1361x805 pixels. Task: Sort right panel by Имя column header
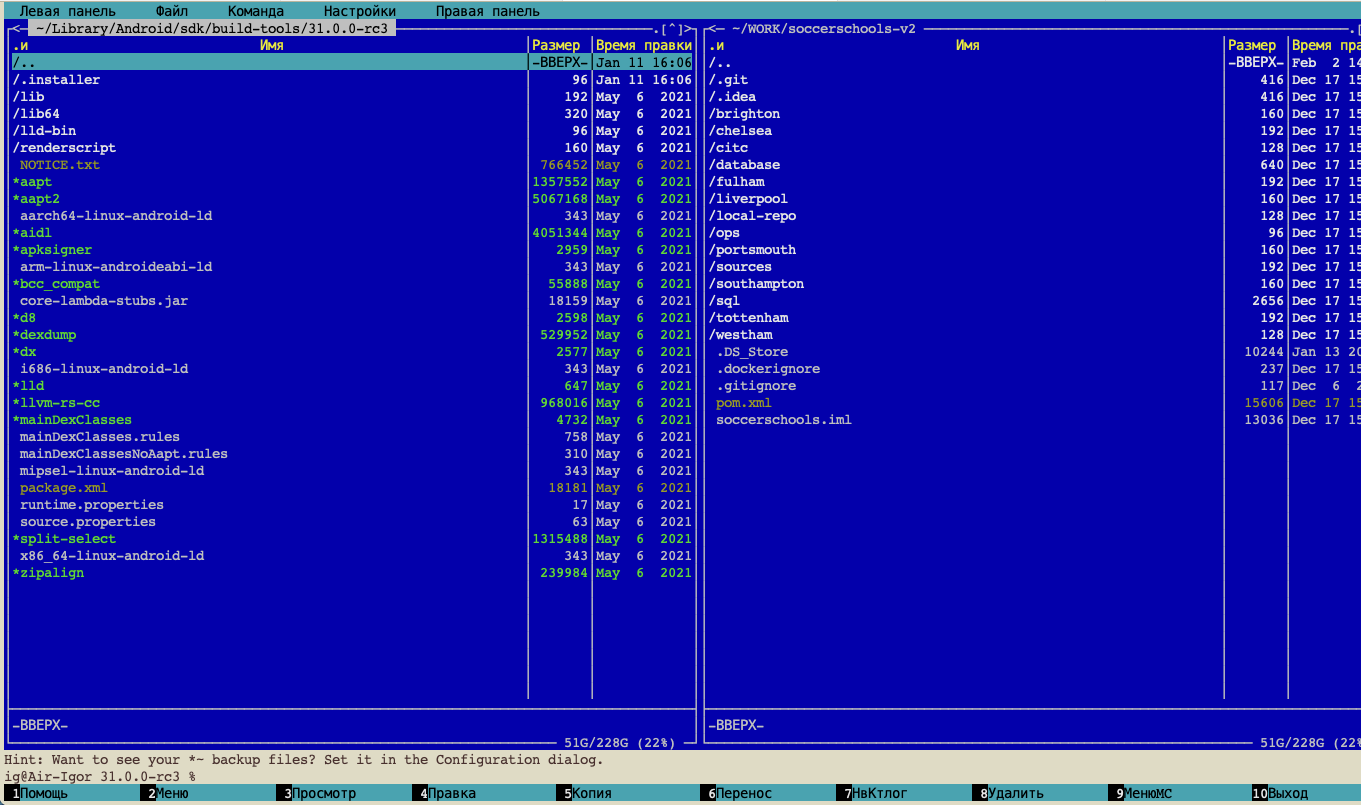(966, 46)
